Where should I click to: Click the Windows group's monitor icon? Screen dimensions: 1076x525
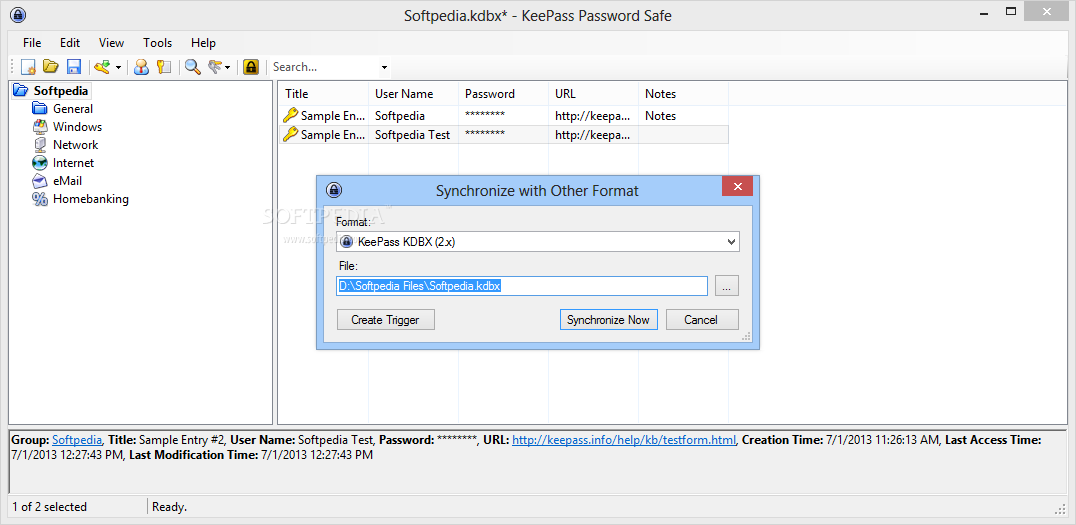[40, 127]
